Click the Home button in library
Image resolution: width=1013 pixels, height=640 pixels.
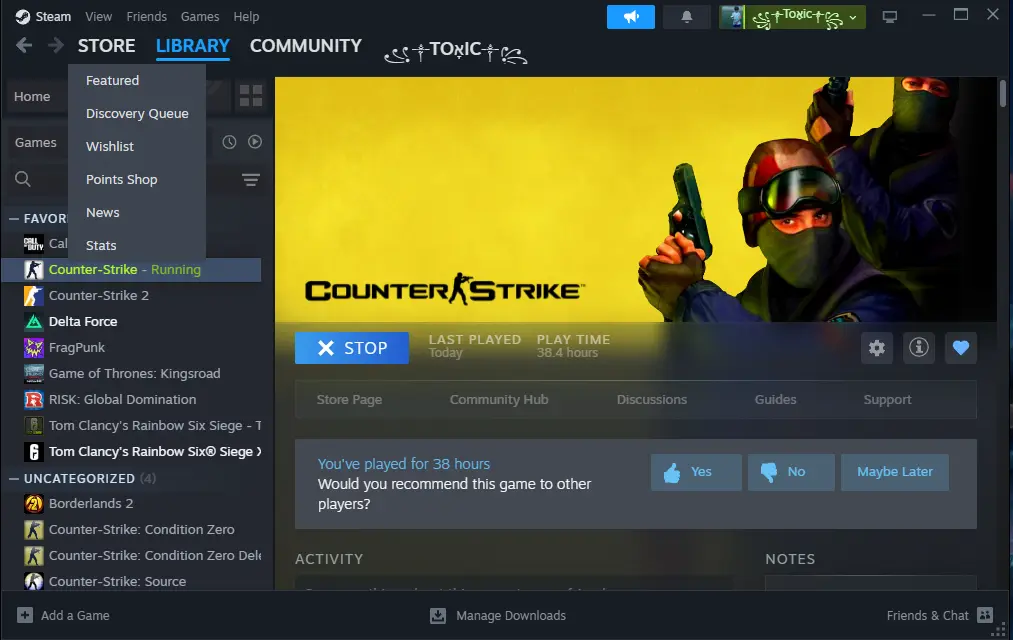click(x=32, y=97)
